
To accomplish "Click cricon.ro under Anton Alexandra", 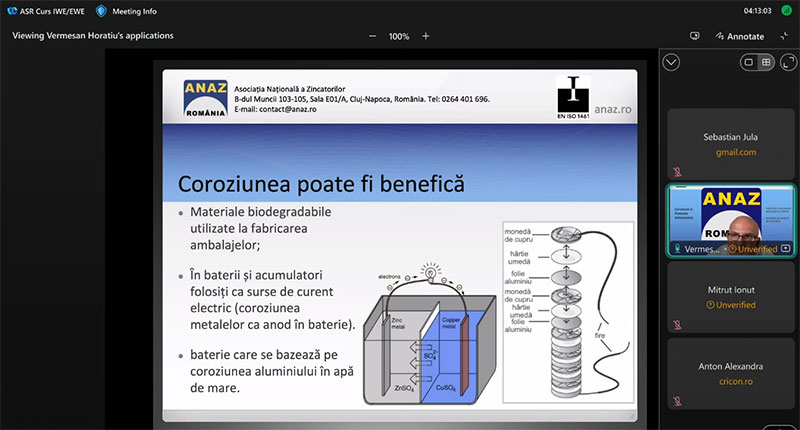I will click(736, 382).
